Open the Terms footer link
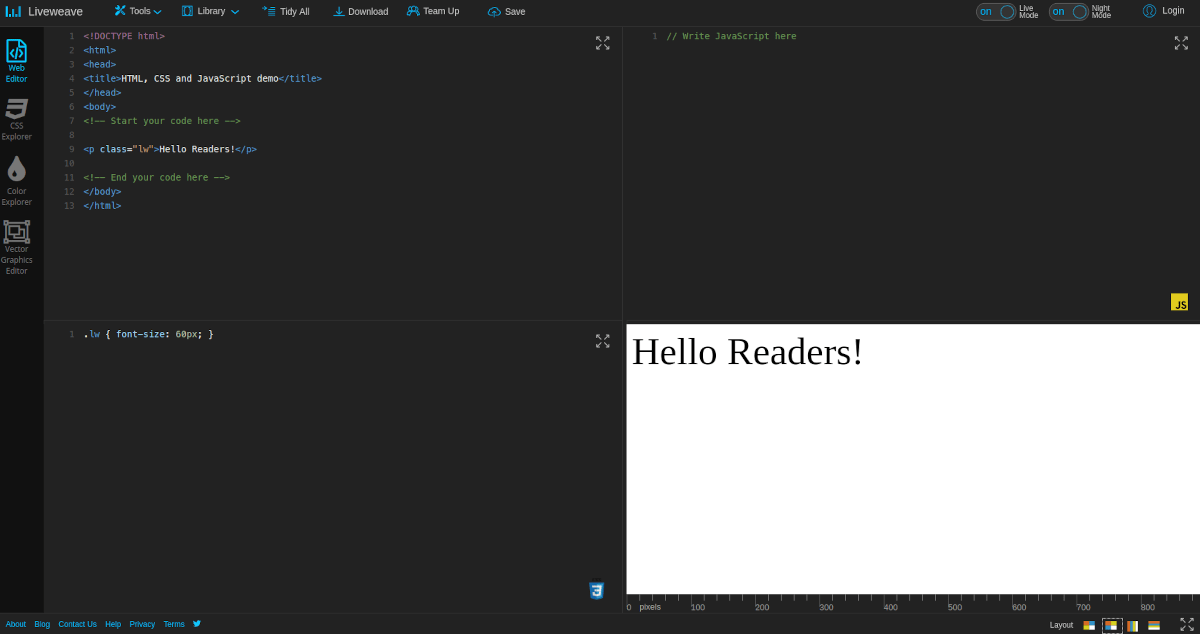This screenshot has width=1200, height=634. tap(174, 624)
